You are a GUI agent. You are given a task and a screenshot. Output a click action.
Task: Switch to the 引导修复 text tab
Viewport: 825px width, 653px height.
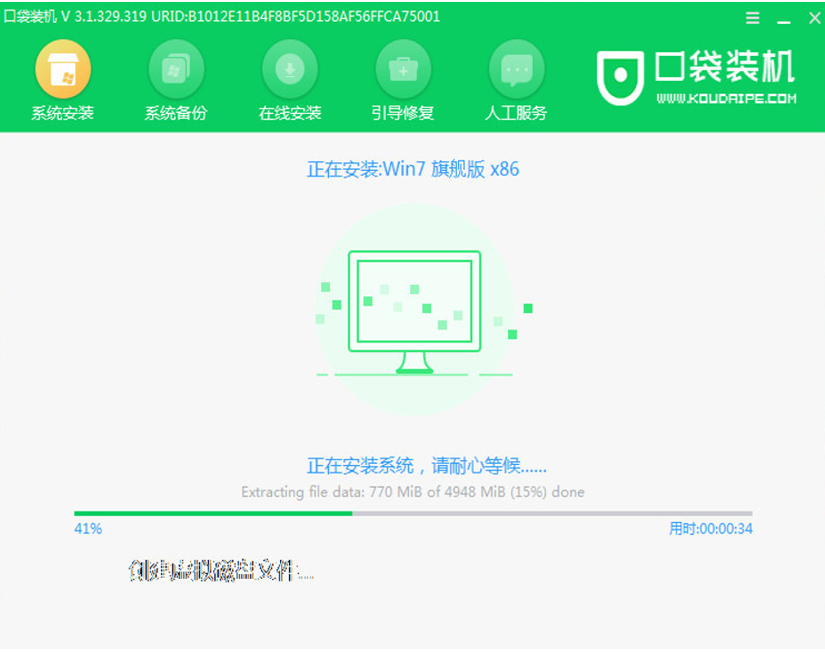[x=403, y=113]
